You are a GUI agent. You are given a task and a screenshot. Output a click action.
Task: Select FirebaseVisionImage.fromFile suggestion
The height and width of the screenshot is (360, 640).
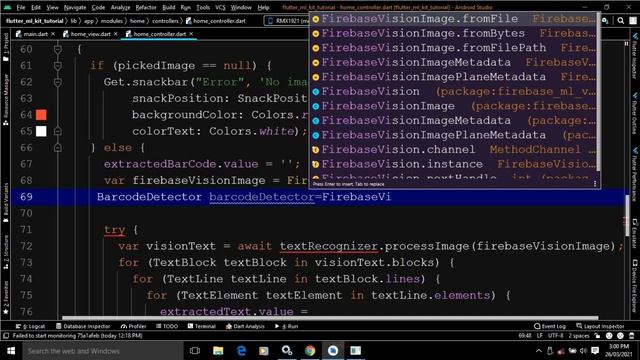pos(454,19)
